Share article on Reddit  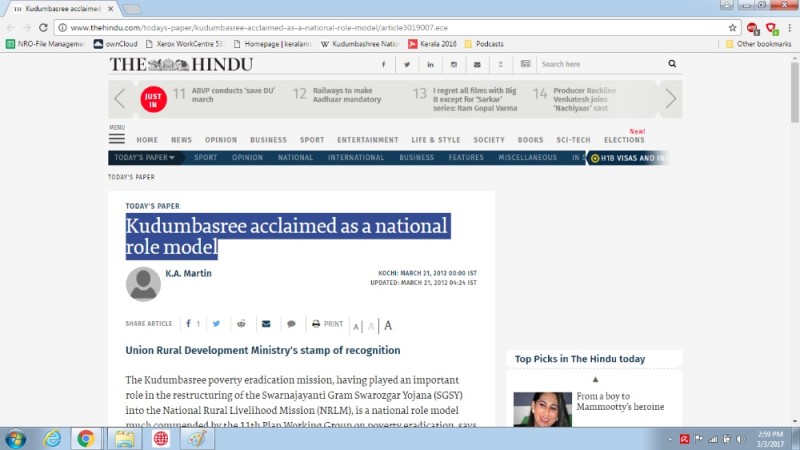coord(241,324)
